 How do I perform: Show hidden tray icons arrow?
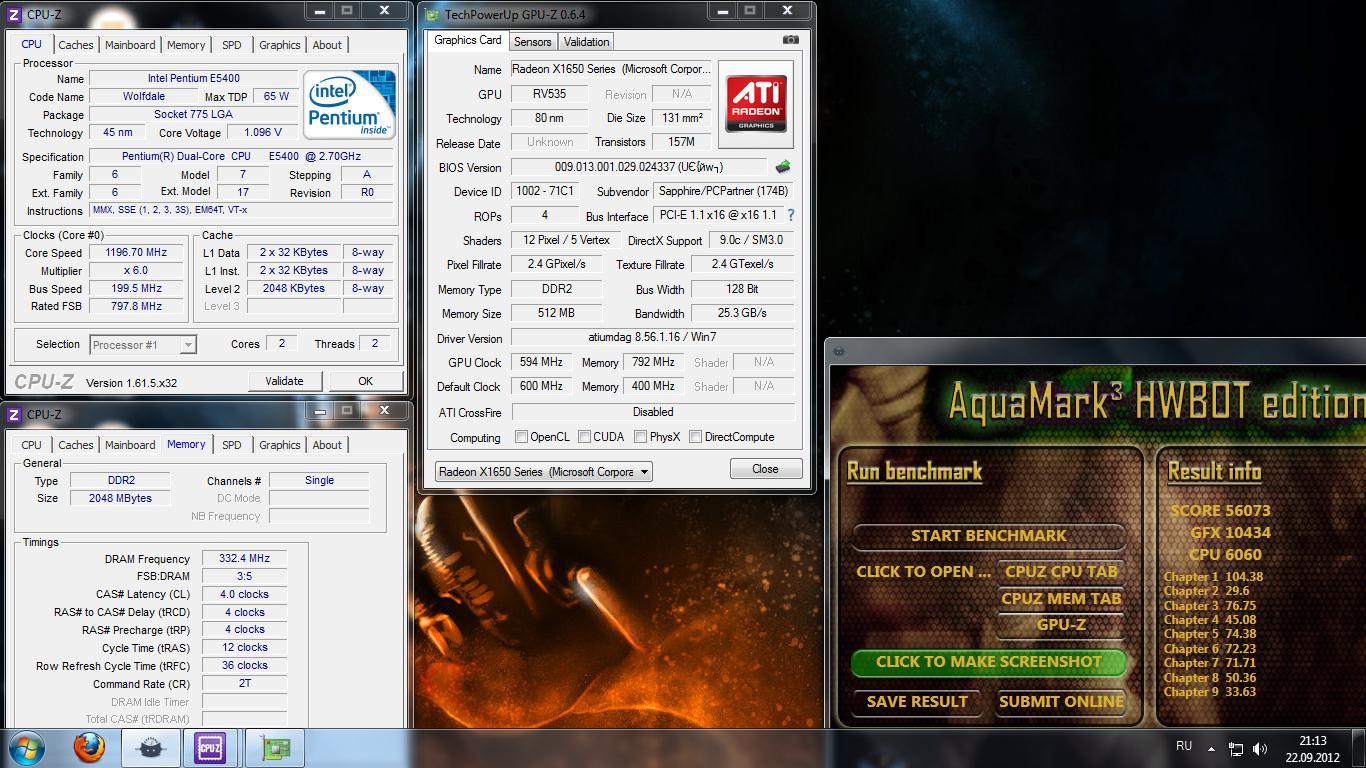point(1211,748)
